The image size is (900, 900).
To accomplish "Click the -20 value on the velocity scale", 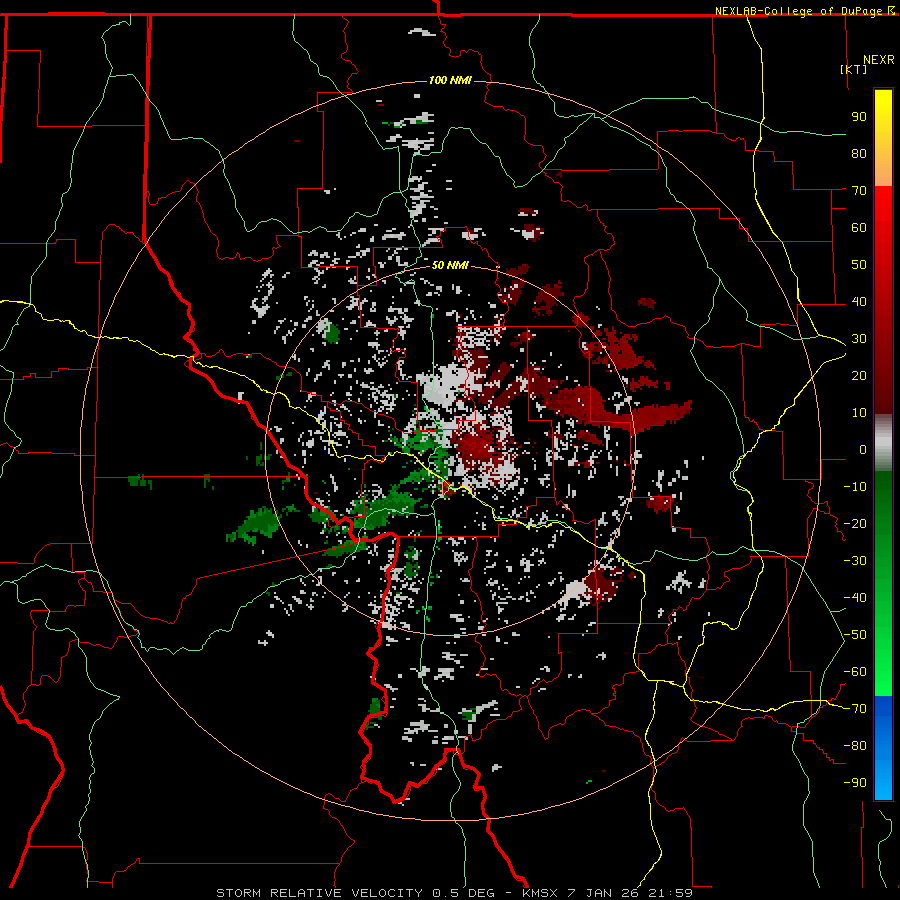I will [x=855, y=523].
